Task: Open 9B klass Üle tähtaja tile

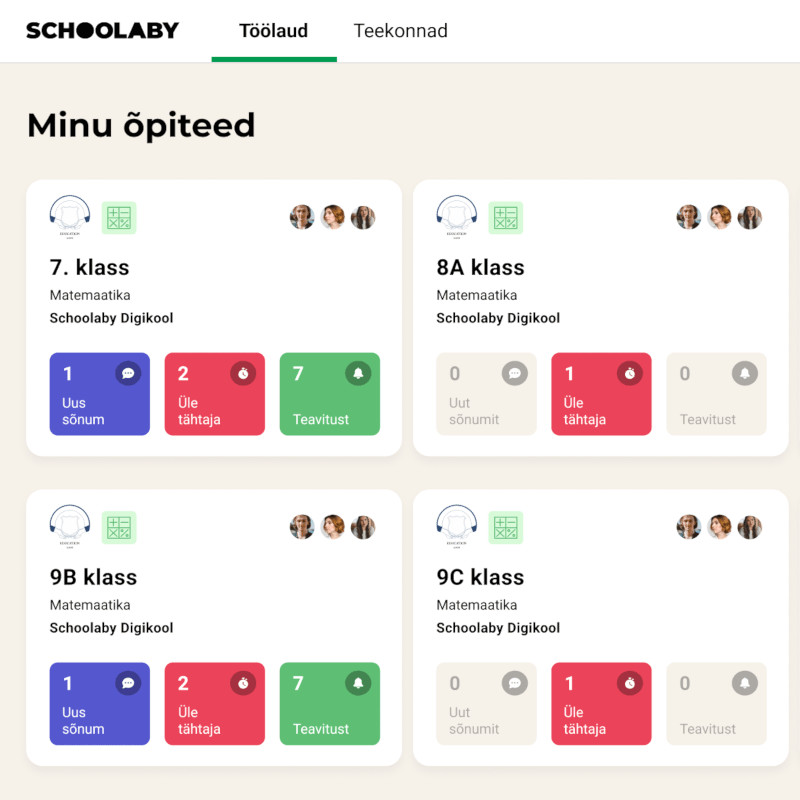Action: pos(214,704)
